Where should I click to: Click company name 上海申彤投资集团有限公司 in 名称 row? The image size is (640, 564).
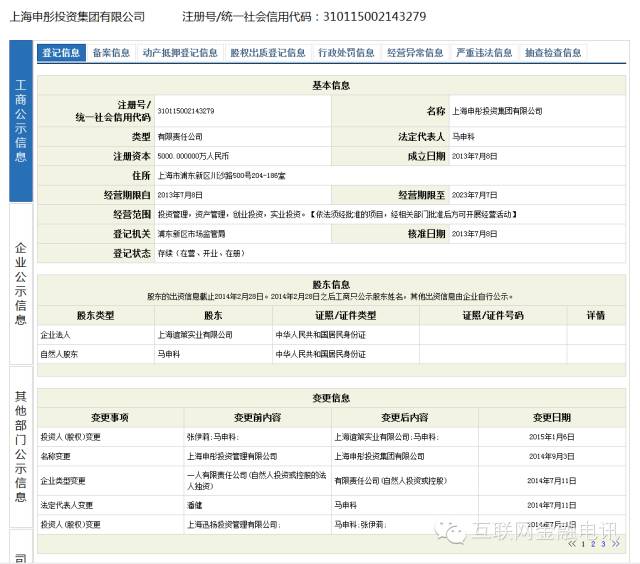point(497,111)
